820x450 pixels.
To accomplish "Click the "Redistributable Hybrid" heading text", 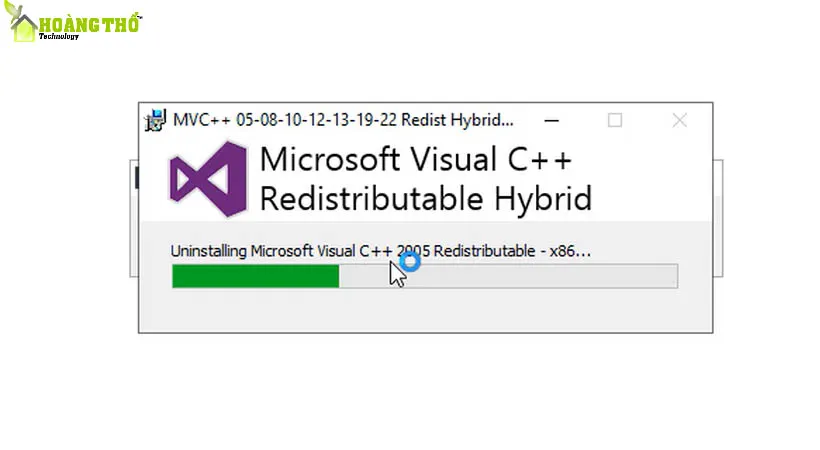I will point(425,198).
